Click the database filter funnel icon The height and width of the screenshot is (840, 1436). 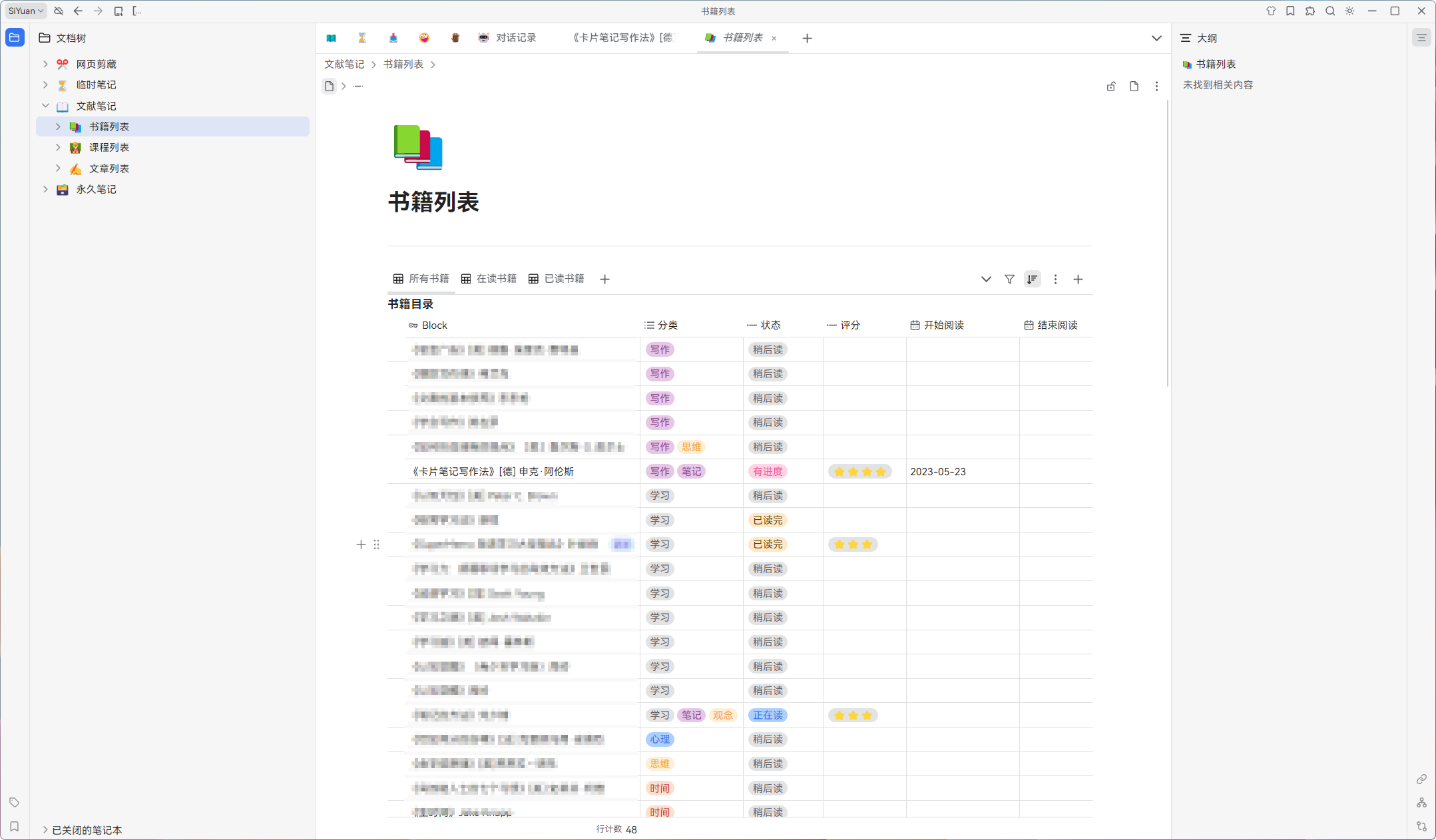tap(1009, 280)
